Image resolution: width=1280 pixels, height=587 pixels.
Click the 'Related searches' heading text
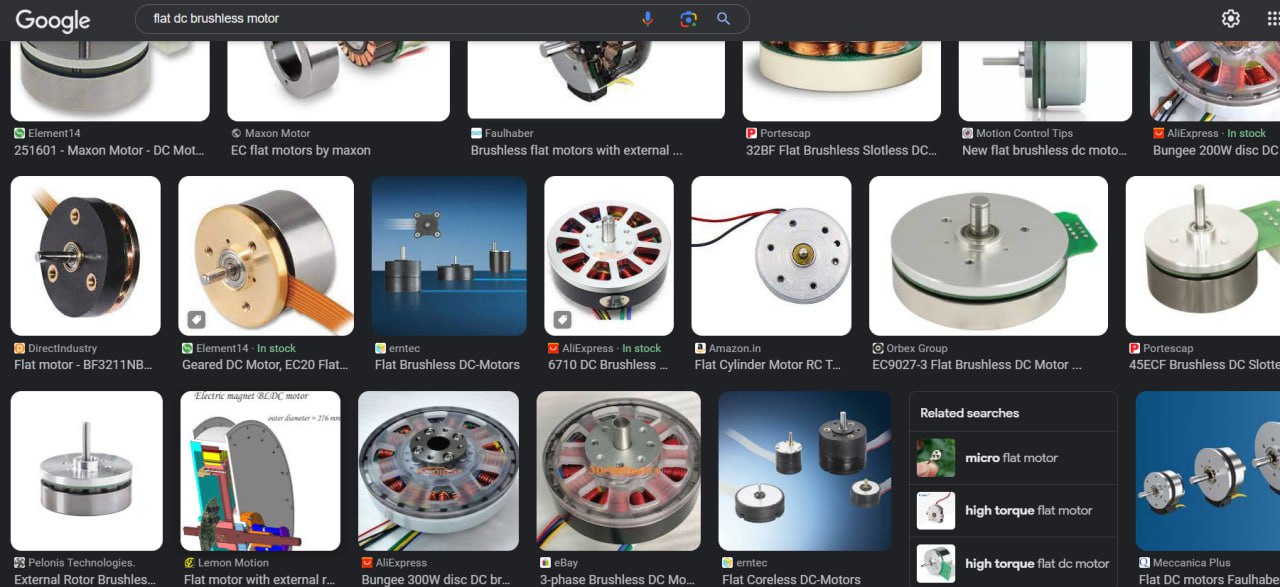[x=969, y=413]
